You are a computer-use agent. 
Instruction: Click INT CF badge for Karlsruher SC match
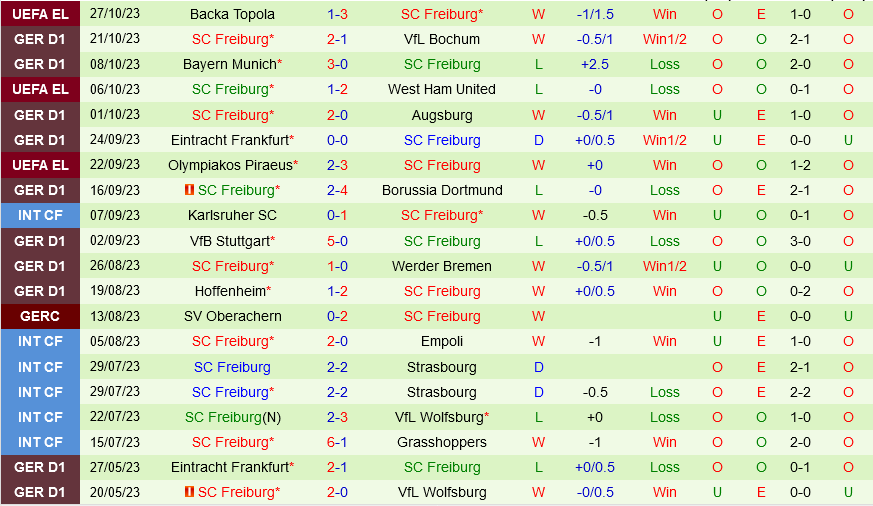click(40, 215)
